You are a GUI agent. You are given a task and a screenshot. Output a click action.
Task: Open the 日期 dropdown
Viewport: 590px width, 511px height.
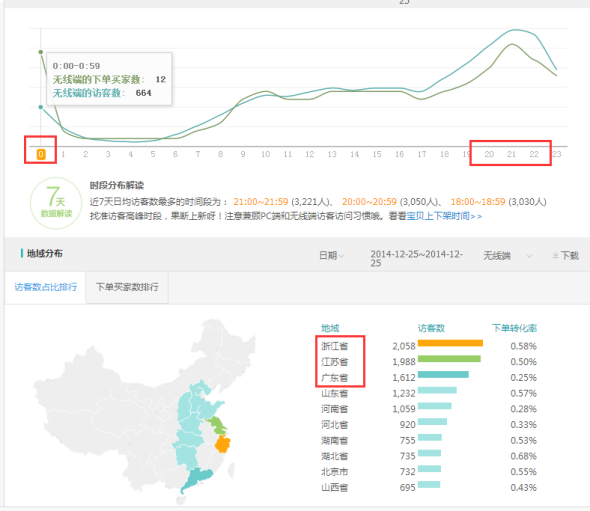[x=331, y=256]
